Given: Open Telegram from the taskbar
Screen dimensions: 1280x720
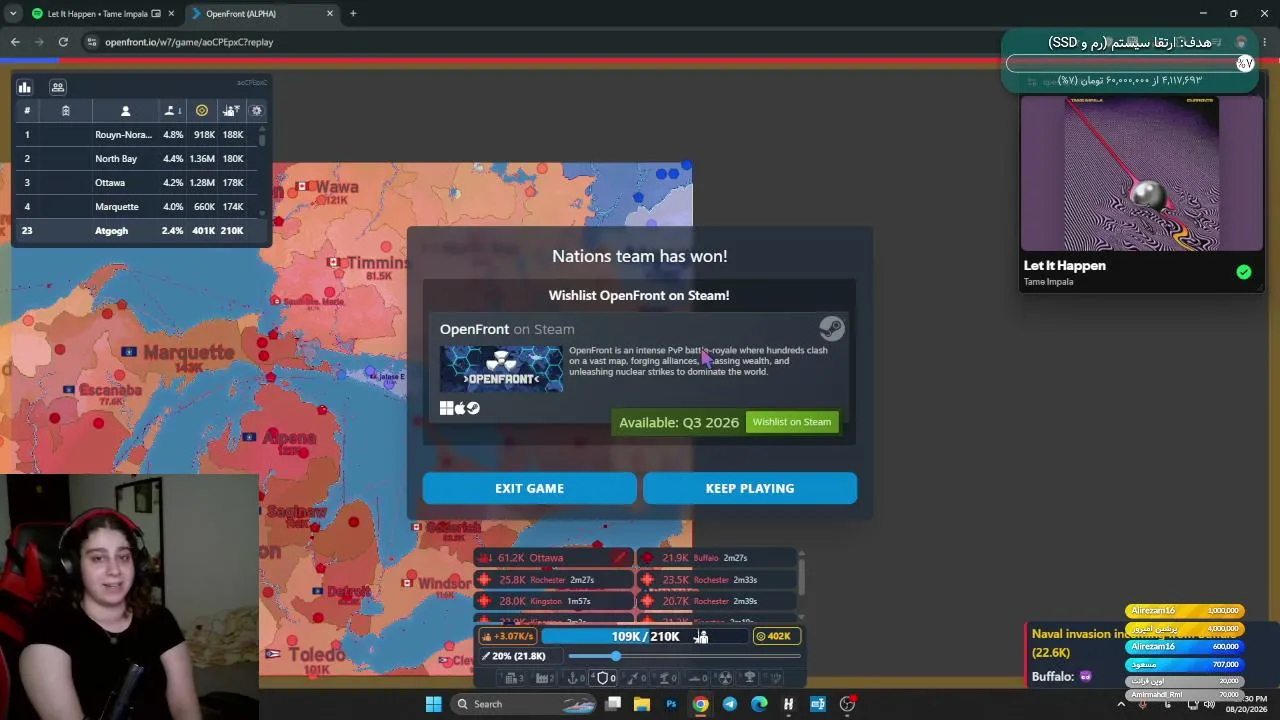Looking at the screenshot, I should coord(729,704).
